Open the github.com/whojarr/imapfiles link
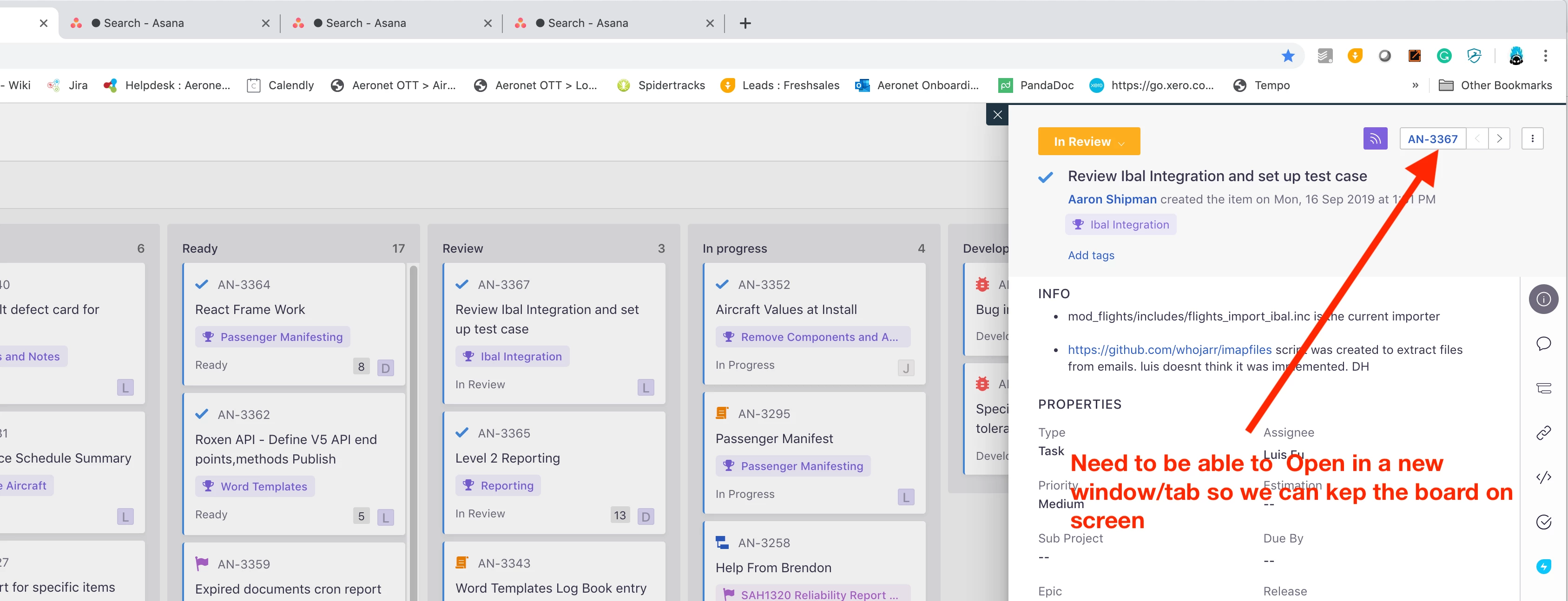 1169,350
